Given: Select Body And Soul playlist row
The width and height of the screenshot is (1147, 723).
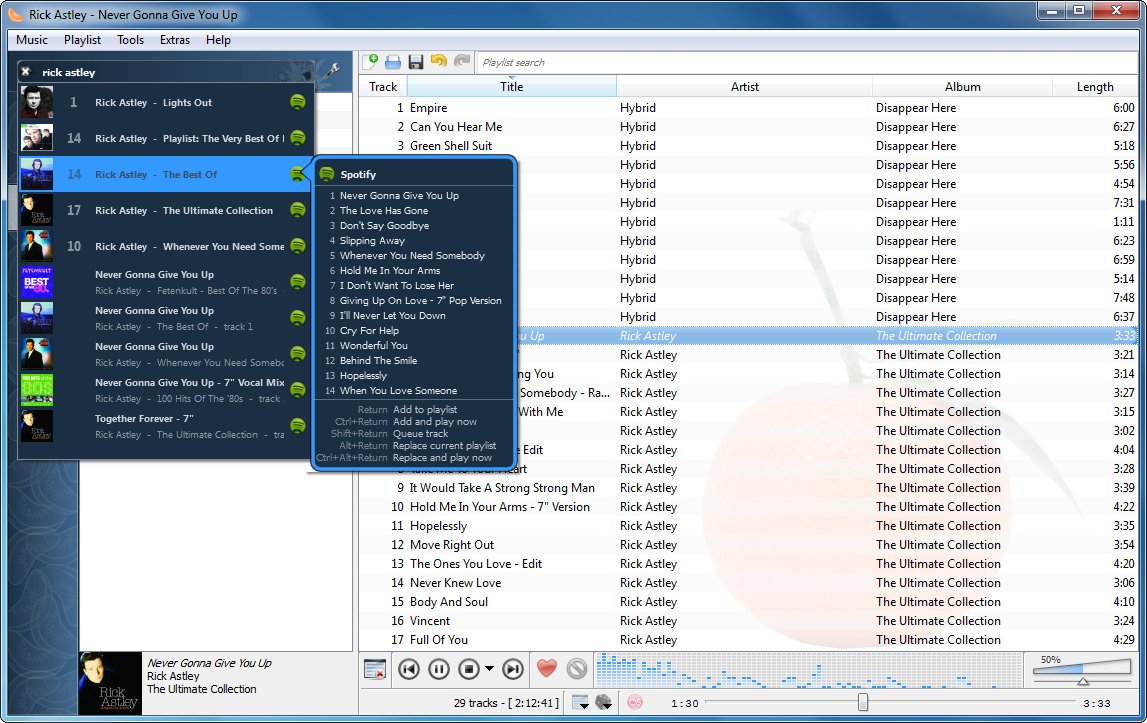Looking at the screenshot, I should coord(748,602).
